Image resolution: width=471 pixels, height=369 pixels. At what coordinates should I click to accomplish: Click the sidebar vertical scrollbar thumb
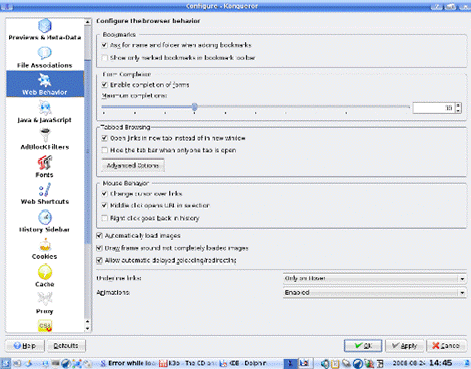[x=88, y=152]
